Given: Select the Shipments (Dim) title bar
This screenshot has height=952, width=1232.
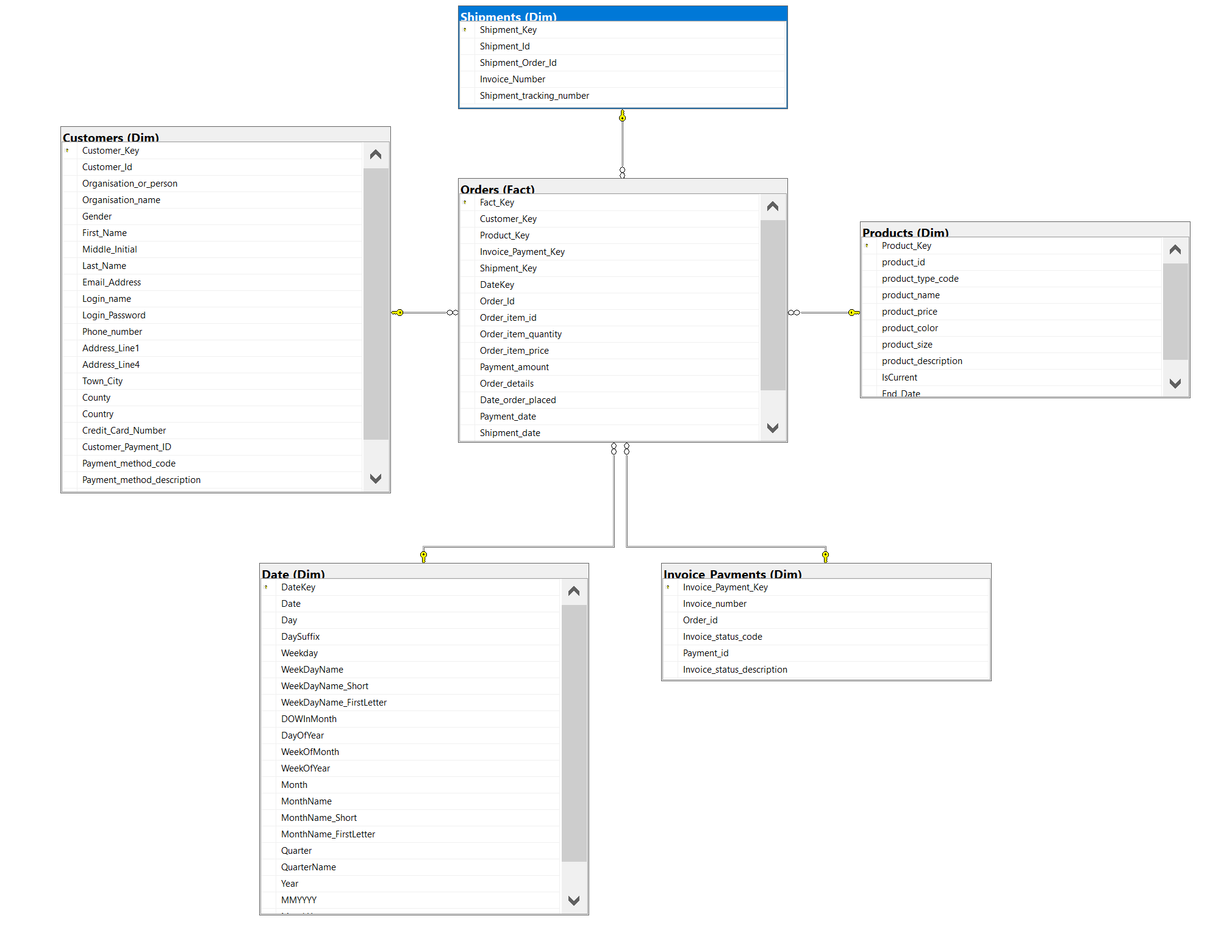Looking at the screenshot, I should (x=622, y=14).
